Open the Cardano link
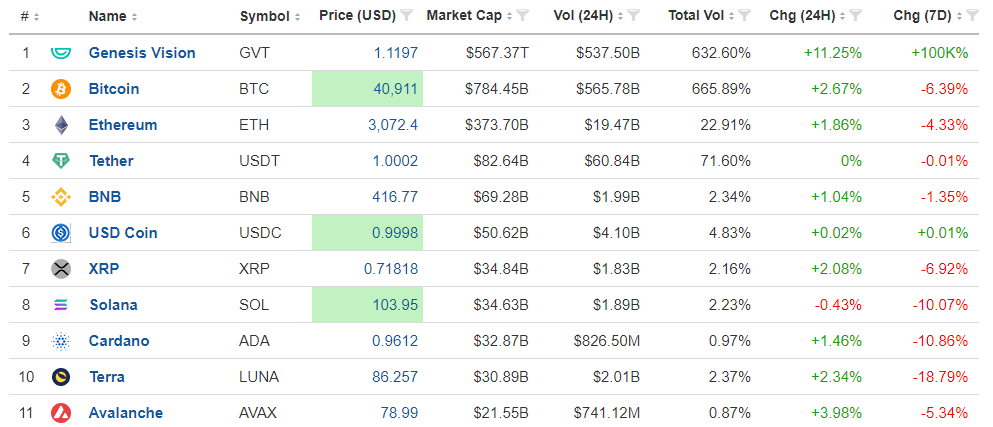Screen dimensions: 993x427 [x=119, y=341]
